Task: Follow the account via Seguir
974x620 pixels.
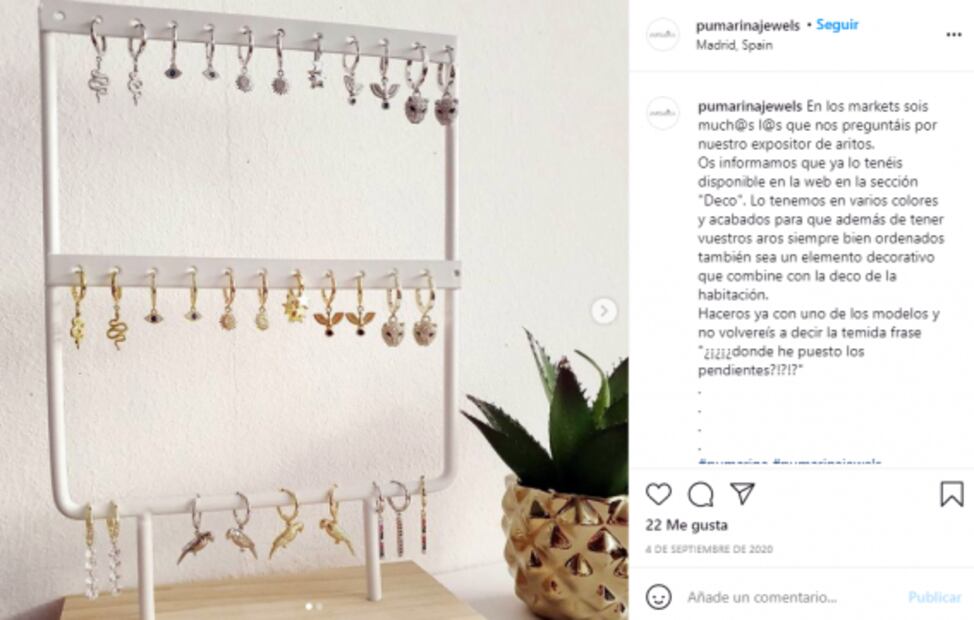Action: [837, 25]
